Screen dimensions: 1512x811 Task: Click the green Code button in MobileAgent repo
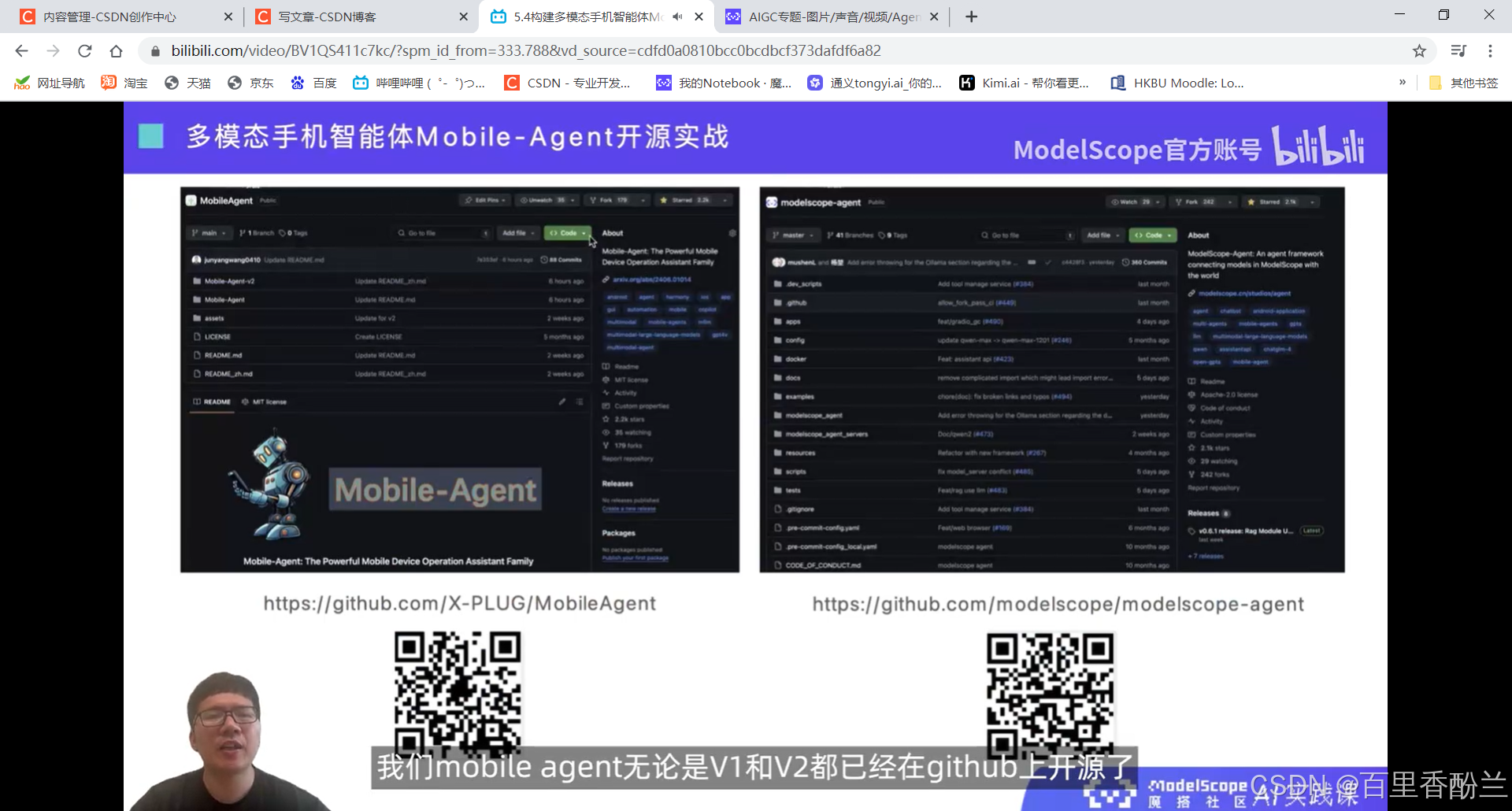coord(567,233)
